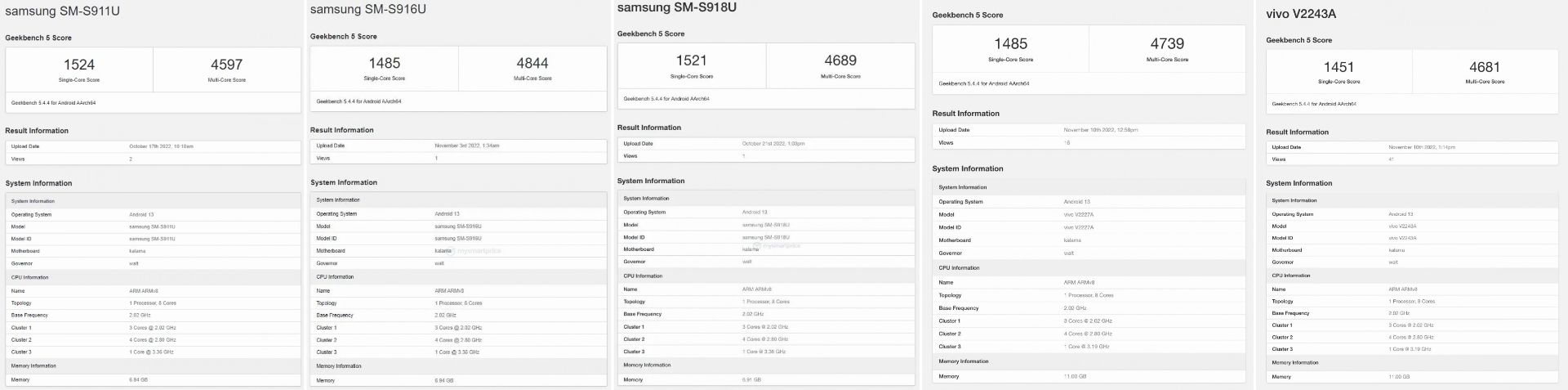This screenshot has width=1568, height=390.
Task: Click 'ARM ARMv8' name value in SM-S916U panel
Action: (x=449, y=291)
